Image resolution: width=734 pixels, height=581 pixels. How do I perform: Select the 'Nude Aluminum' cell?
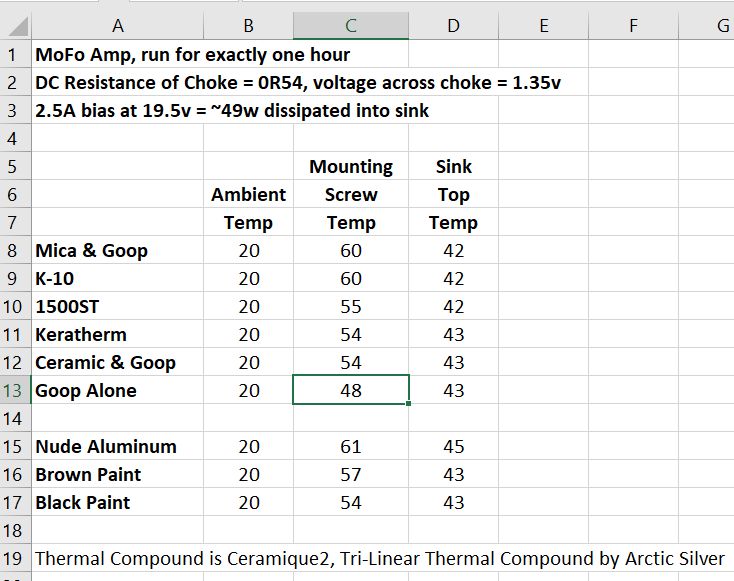pos(117,447)
